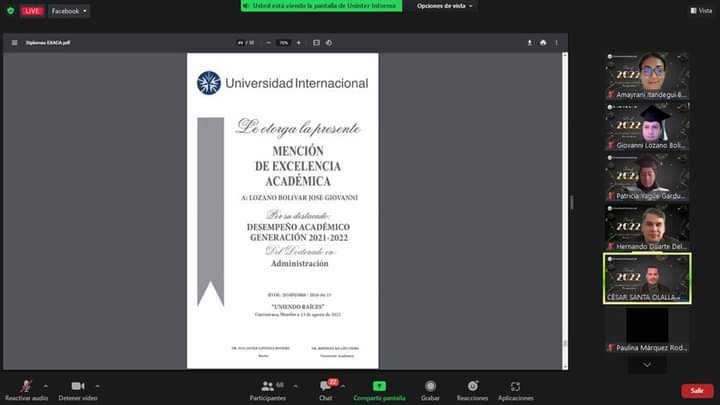Select Paulina Márquez participant tile
Image resolution: width=720 pixels, height=405 pixels.
(647, 329)
